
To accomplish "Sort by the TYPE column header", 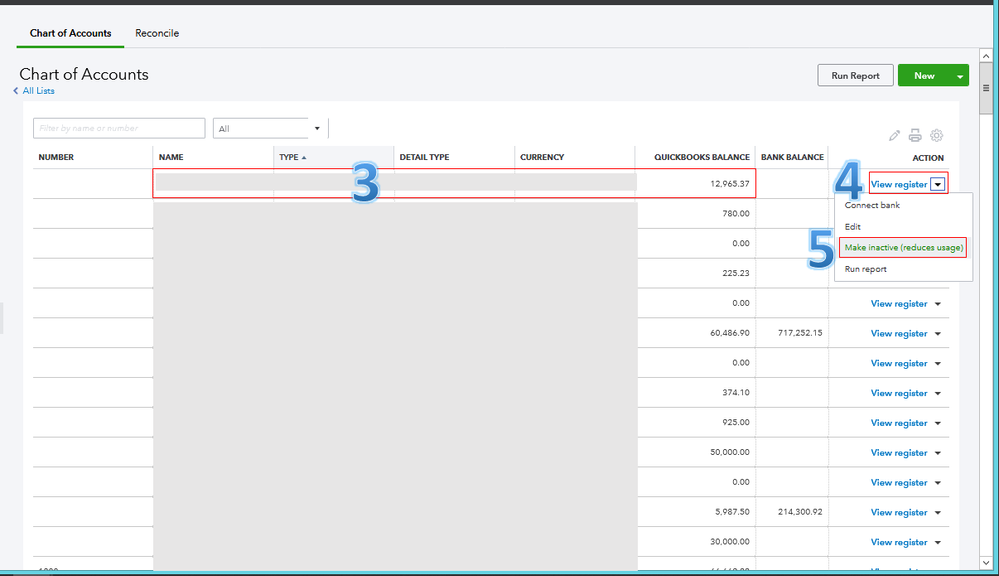I will click(x=292, y=157).
